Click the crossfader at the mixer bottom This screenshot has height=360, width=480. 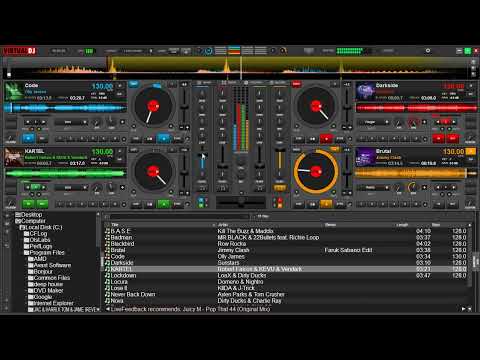(241, 201)
